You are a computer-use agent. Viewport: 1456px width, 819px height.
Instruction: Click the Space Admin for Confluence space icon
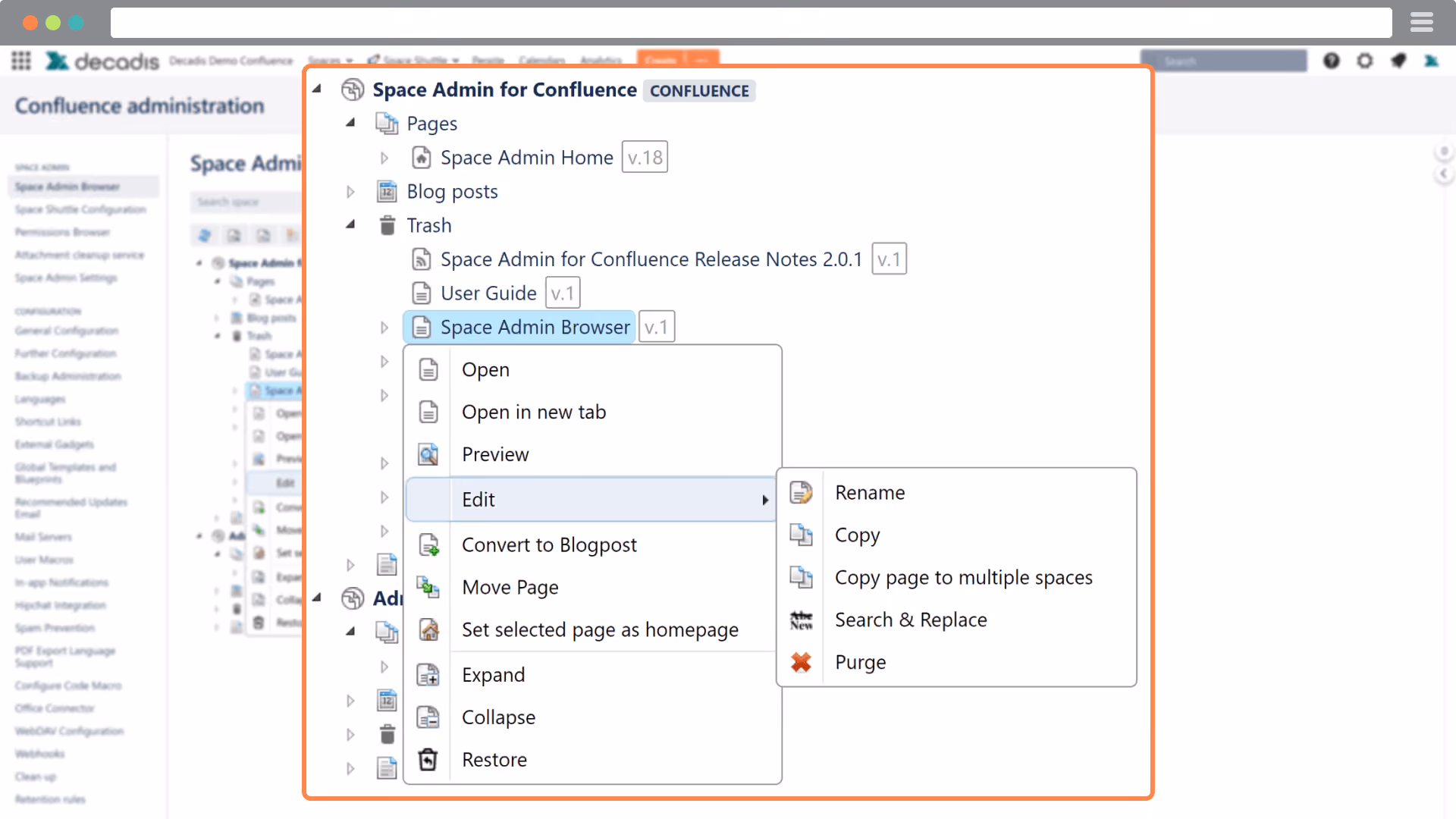tap(353, 89)
